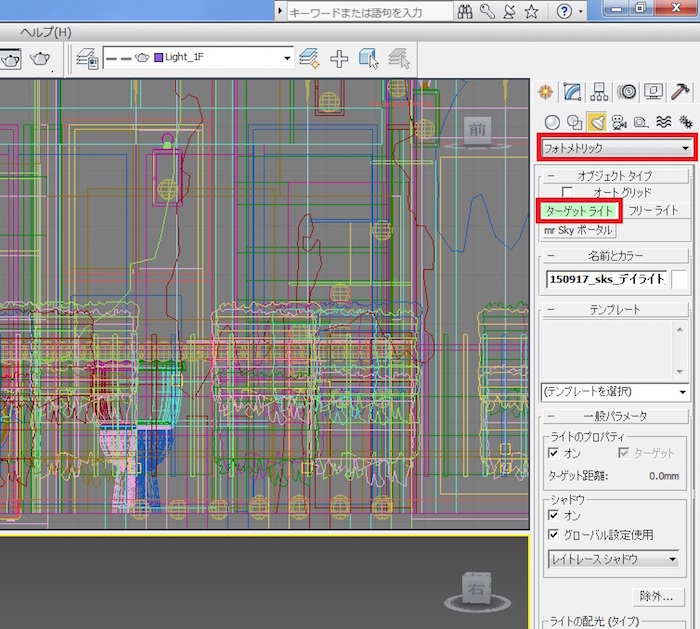This screenshot has height=629, width=700.
Task: Select the Cameras category icon
Action: [x=619, y=122]
